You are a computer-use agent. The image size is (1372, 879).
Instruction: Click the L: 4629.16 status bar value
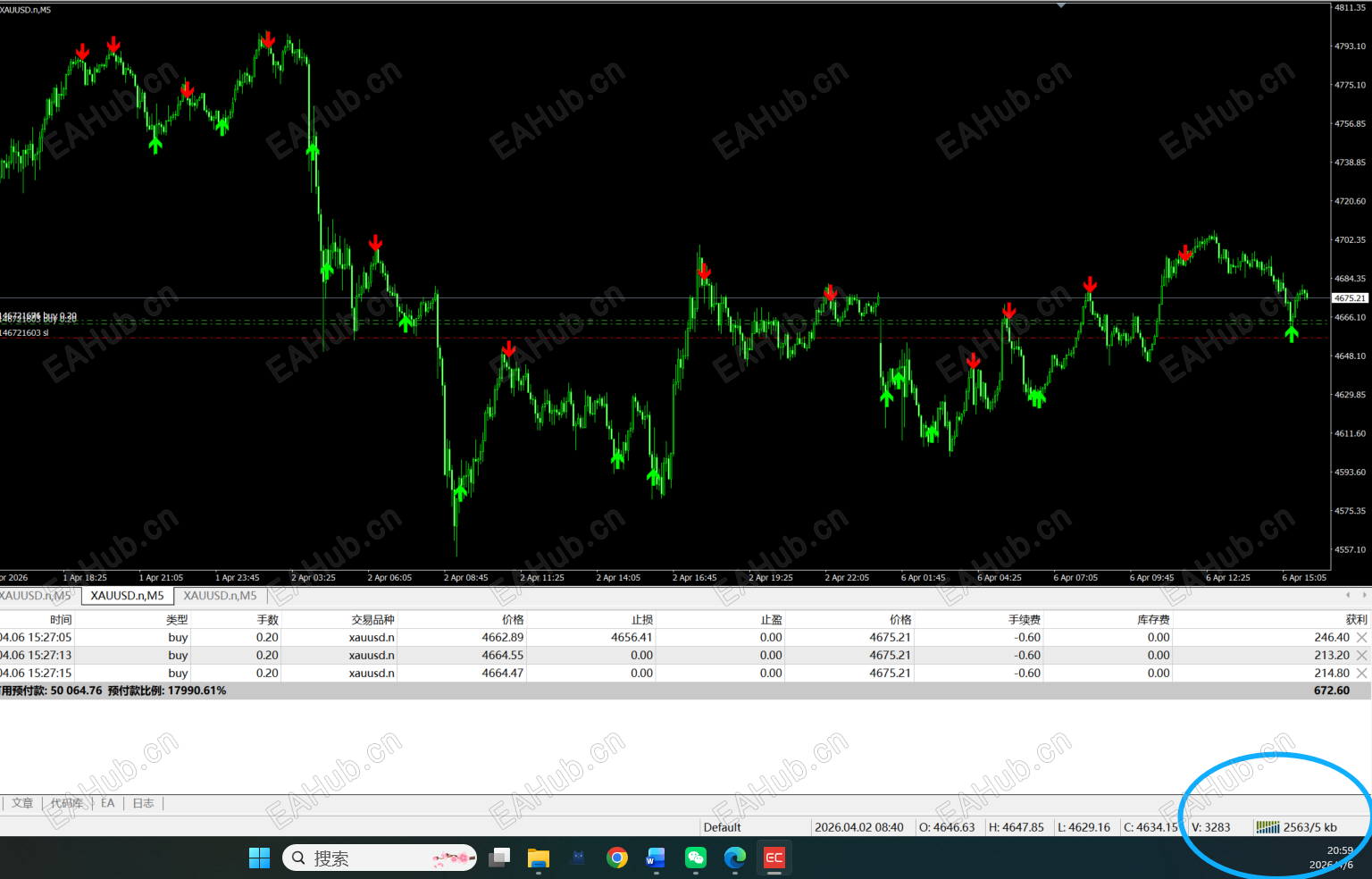[1084, 827]
